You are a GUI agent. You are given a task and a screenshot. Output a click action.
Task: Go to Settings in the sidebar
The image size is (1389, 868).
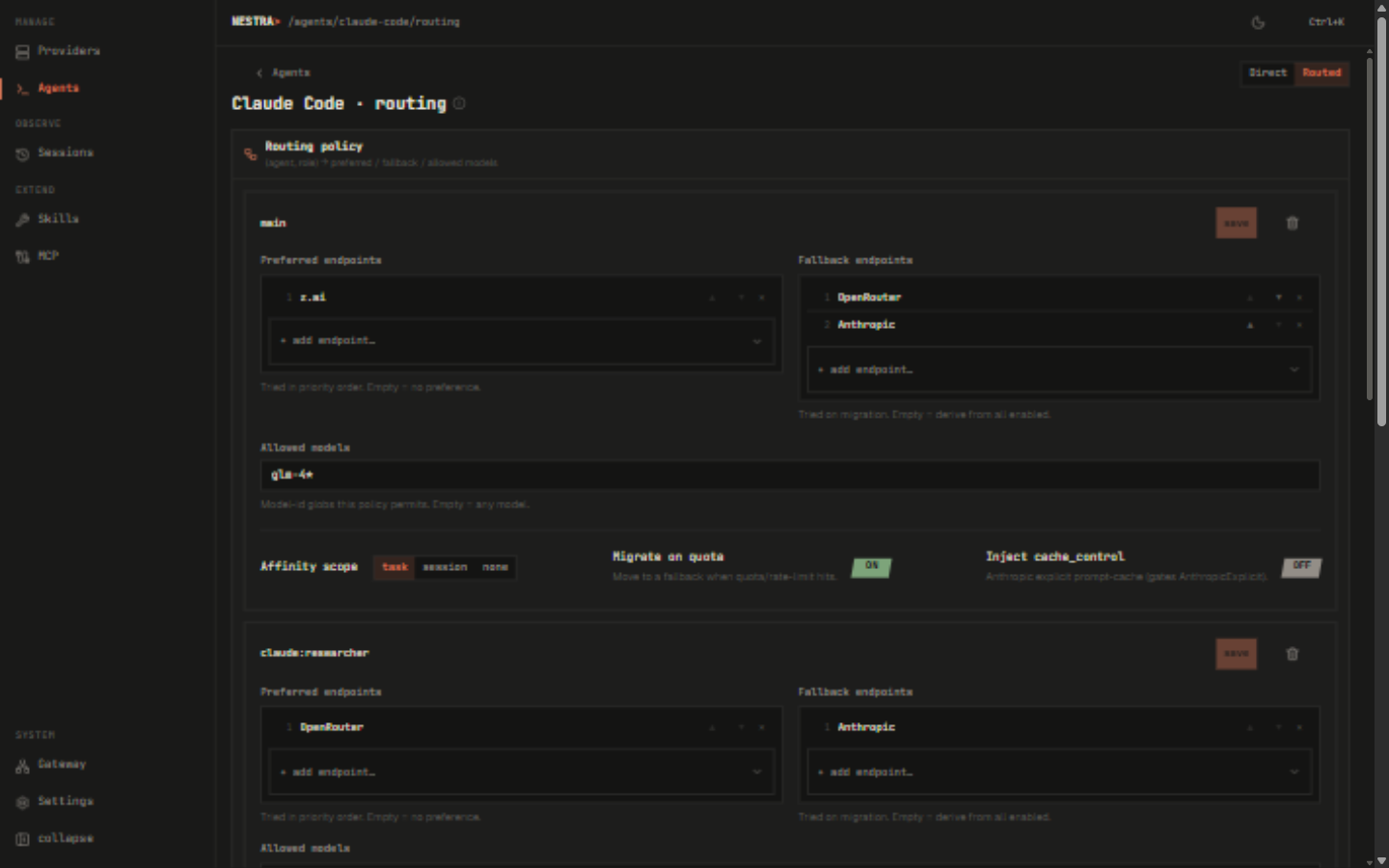coord(66,801)
